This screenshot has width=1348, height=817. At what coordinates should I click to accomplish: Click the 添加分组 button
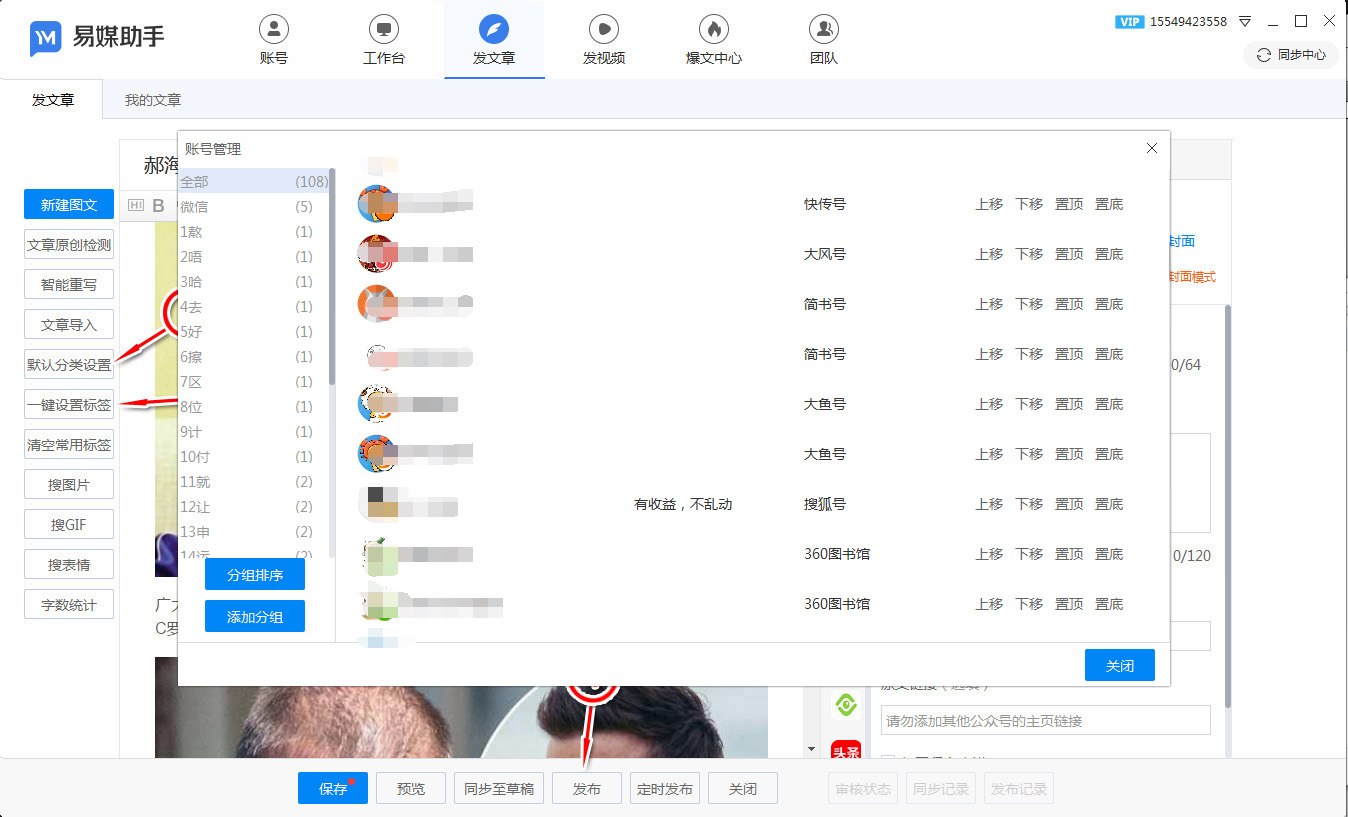tap(255, 617)
